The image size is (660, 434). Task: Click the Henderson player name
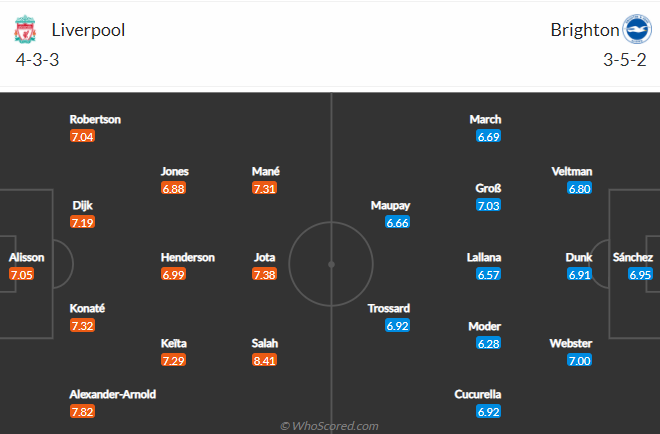pos(188,257)
